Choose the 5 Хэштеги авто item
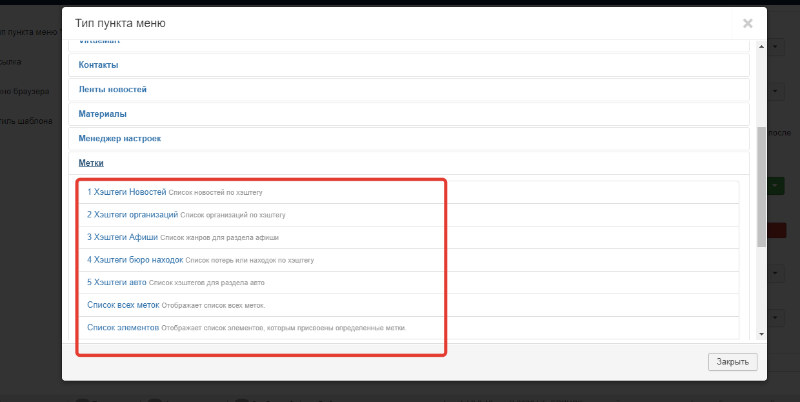The image size is (800, 402). click(116, 282)
